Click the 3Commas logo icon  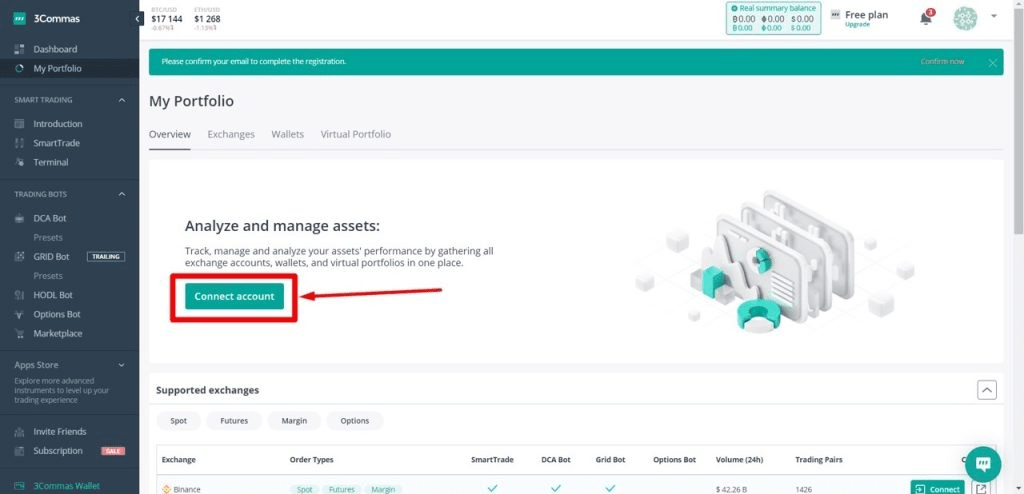20,18
